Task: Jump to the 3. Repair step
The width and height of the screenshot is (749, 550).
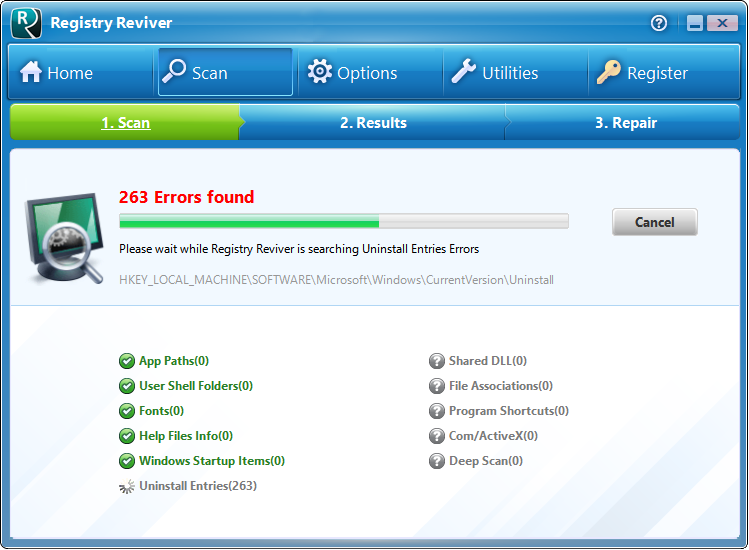Action: pyautogui.click(x=626, y=123)
